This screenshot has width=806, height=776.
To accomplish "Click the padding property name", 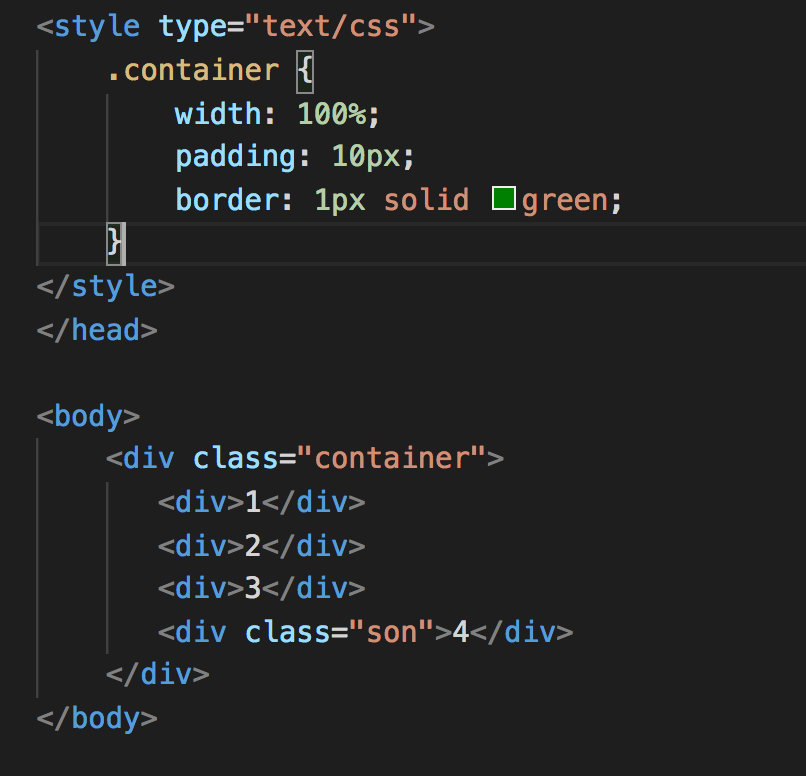I will pos(235,157).
